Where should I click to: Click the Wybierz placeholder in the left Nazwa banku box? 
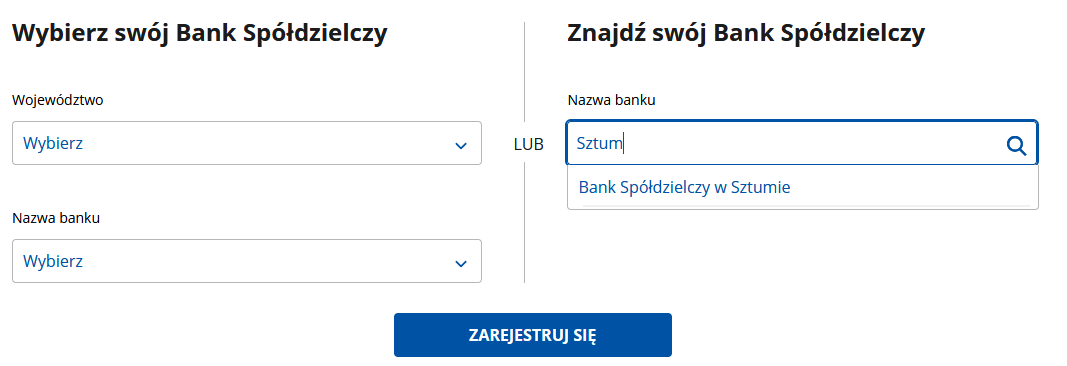(53, 261)
